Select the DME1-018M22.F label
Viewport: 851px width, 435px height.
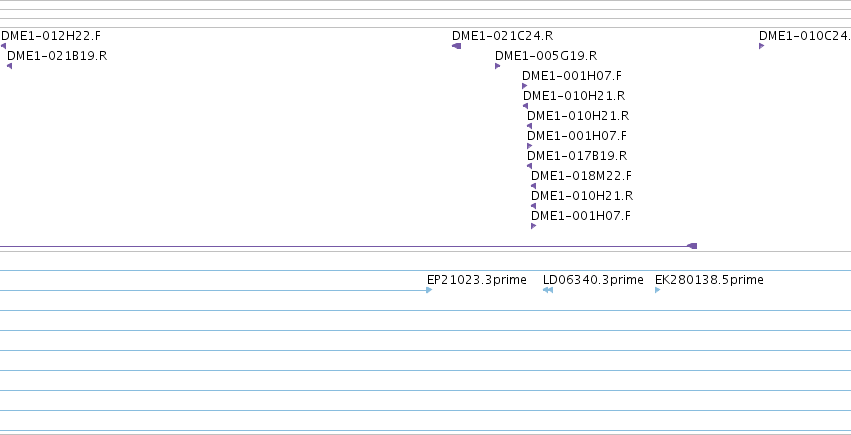(x=581, y=176)
